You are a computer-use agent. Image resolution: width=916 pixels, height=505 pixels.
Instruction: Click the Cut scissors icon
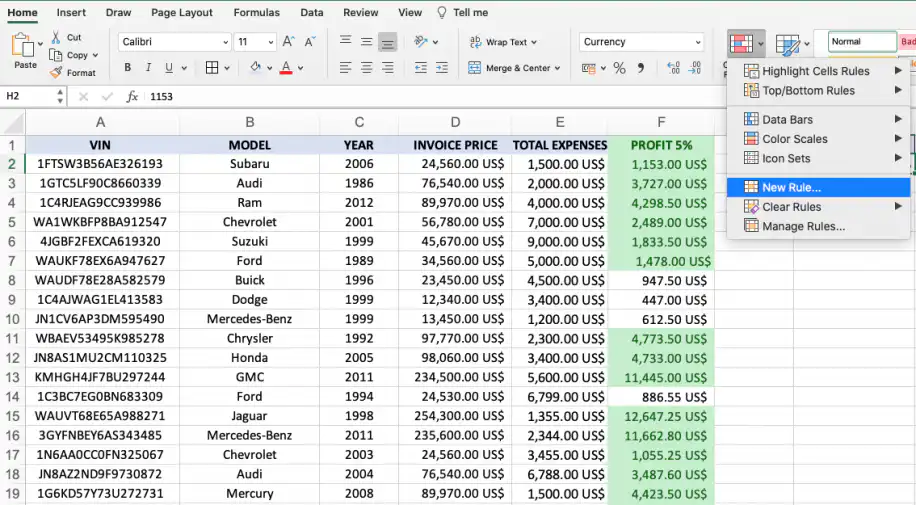click(x=55, y=37)
